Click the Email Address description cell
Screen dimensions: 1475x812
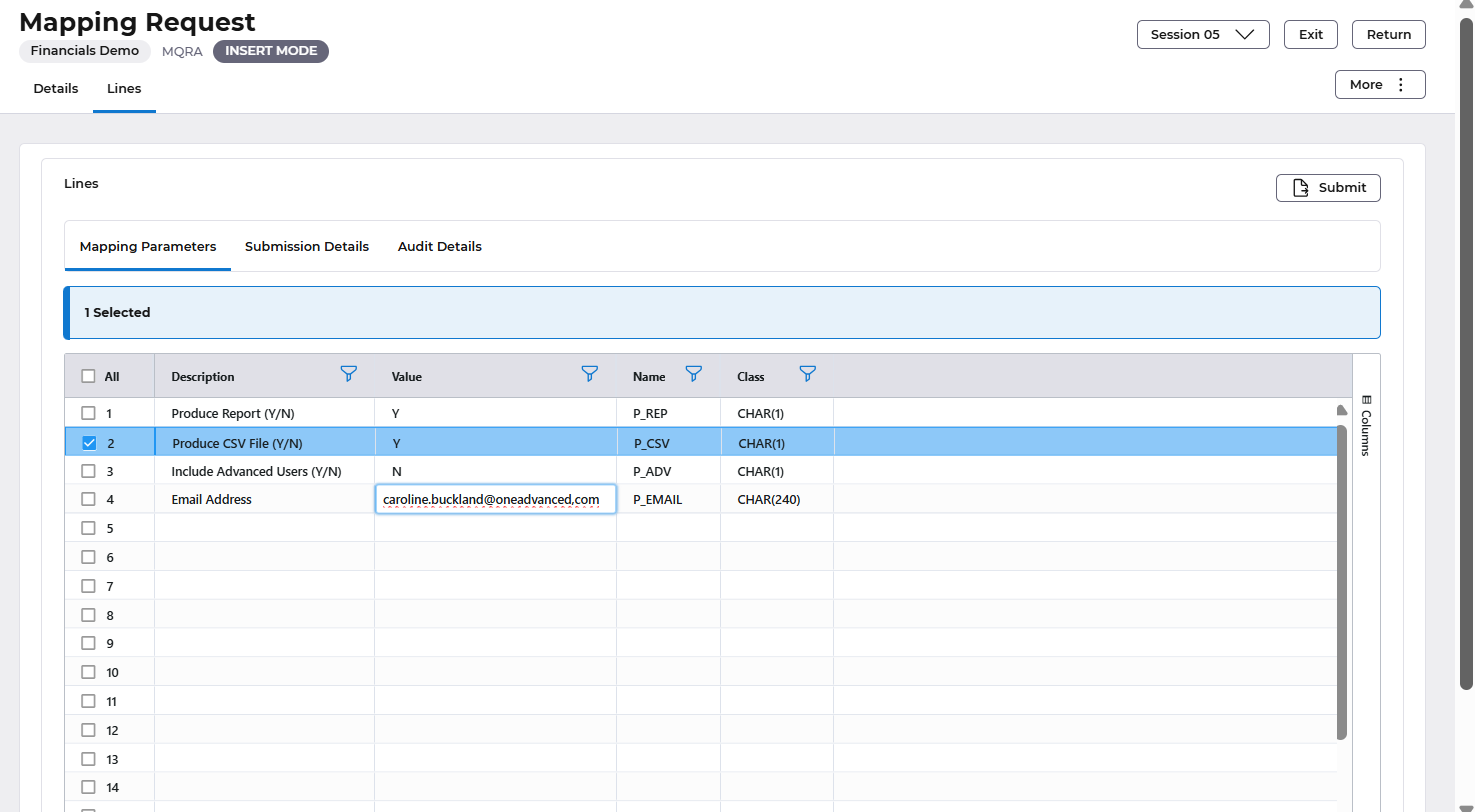265,499
